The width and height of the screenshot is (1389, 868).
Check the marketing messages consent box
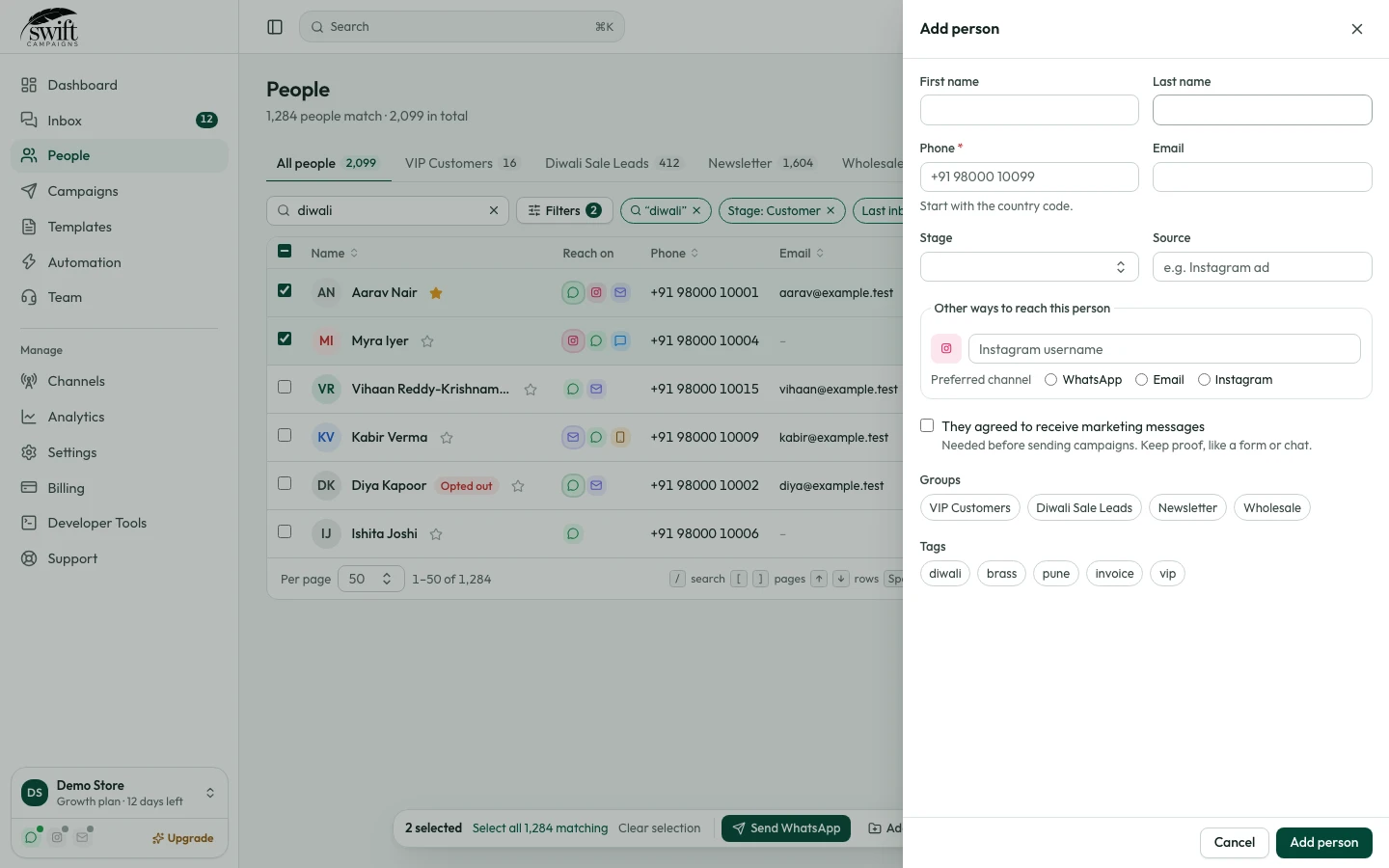pyautogui.click(x=927, y=425)
